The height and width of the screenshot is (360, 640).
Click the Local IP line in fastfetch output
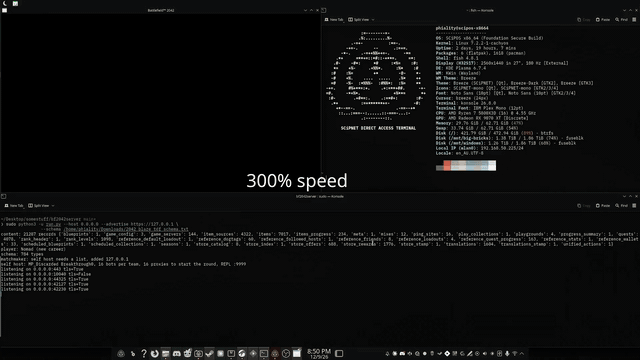pyautogui.click(x=479, y=148)
